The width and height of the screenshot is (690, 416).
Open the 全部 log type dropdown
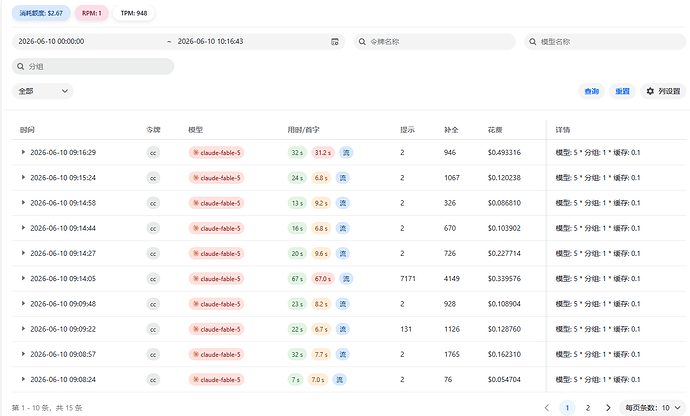pos(43,91)
